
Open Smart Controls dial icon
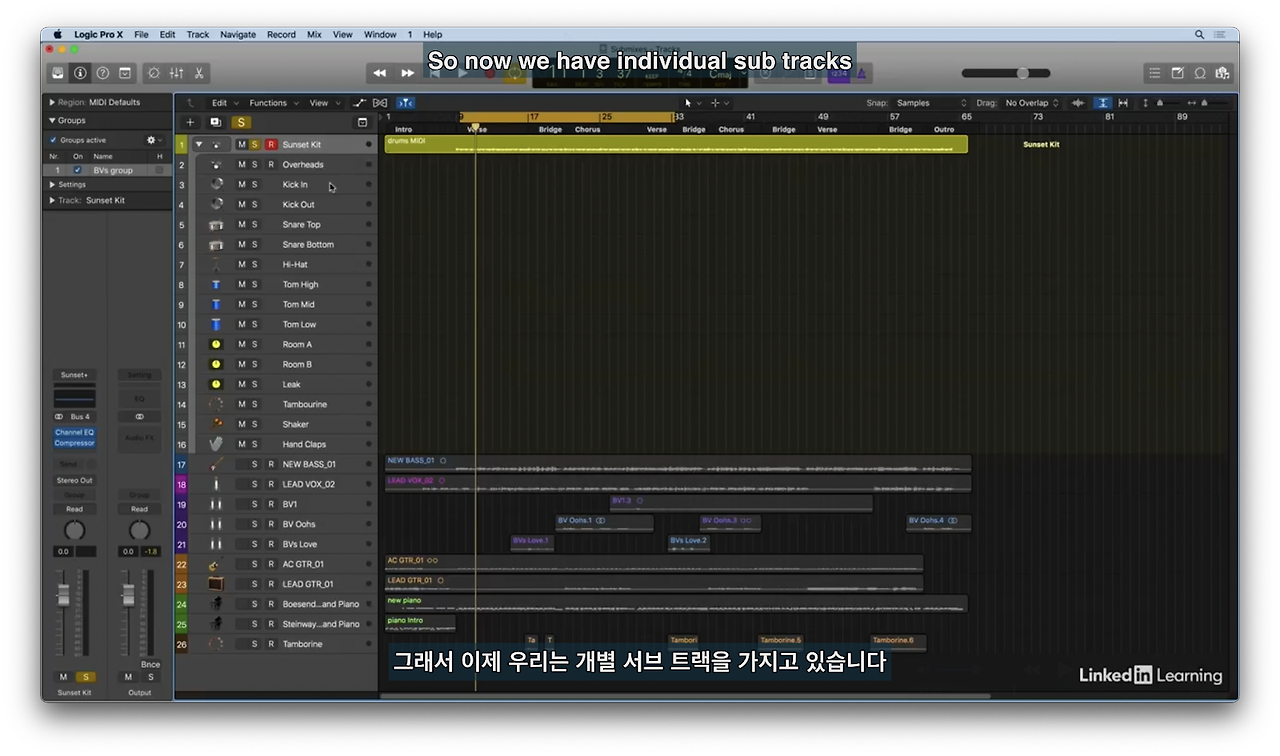(x=154, y=73)
